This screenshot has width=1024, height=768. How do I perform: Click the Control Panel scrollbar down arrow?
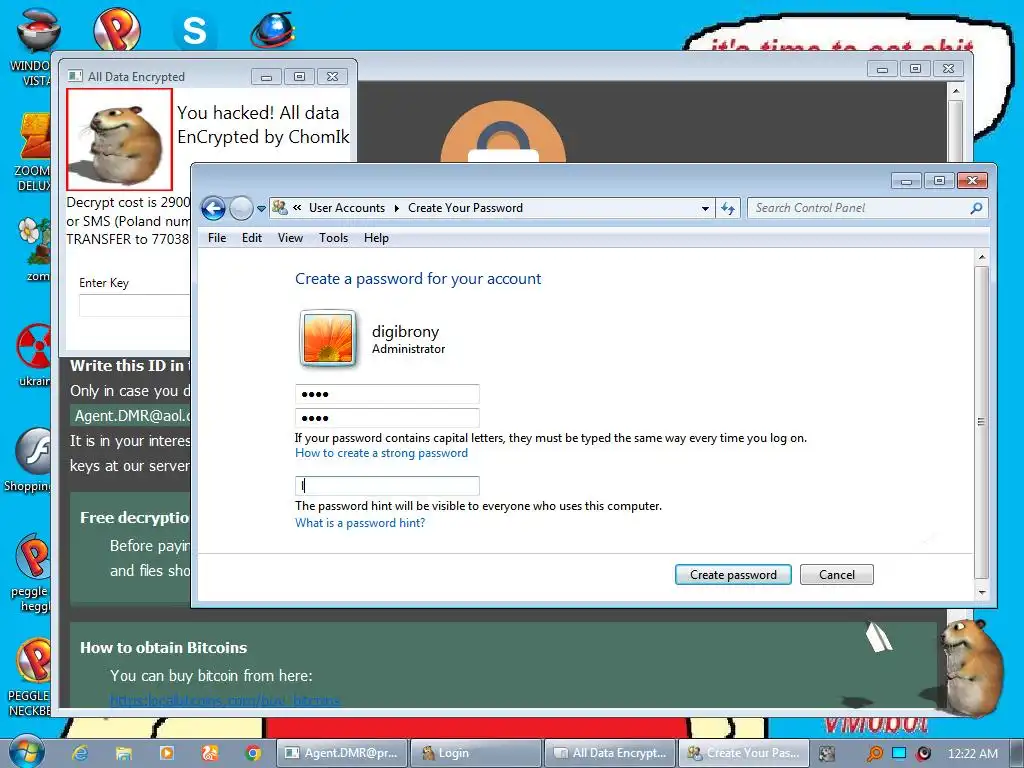982,592
